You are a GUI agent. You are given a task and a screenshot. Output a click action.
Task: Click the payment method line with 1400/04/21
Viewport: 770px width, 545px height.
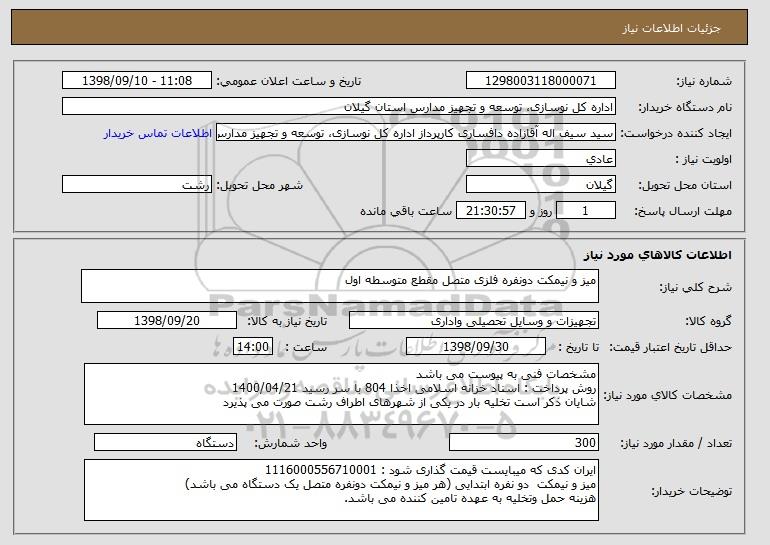414,388
